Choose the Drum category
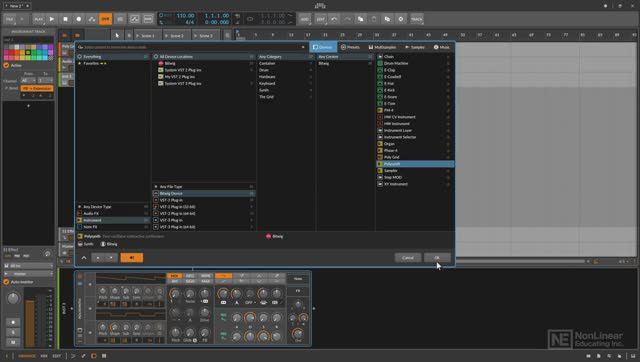 click(286, 70)
